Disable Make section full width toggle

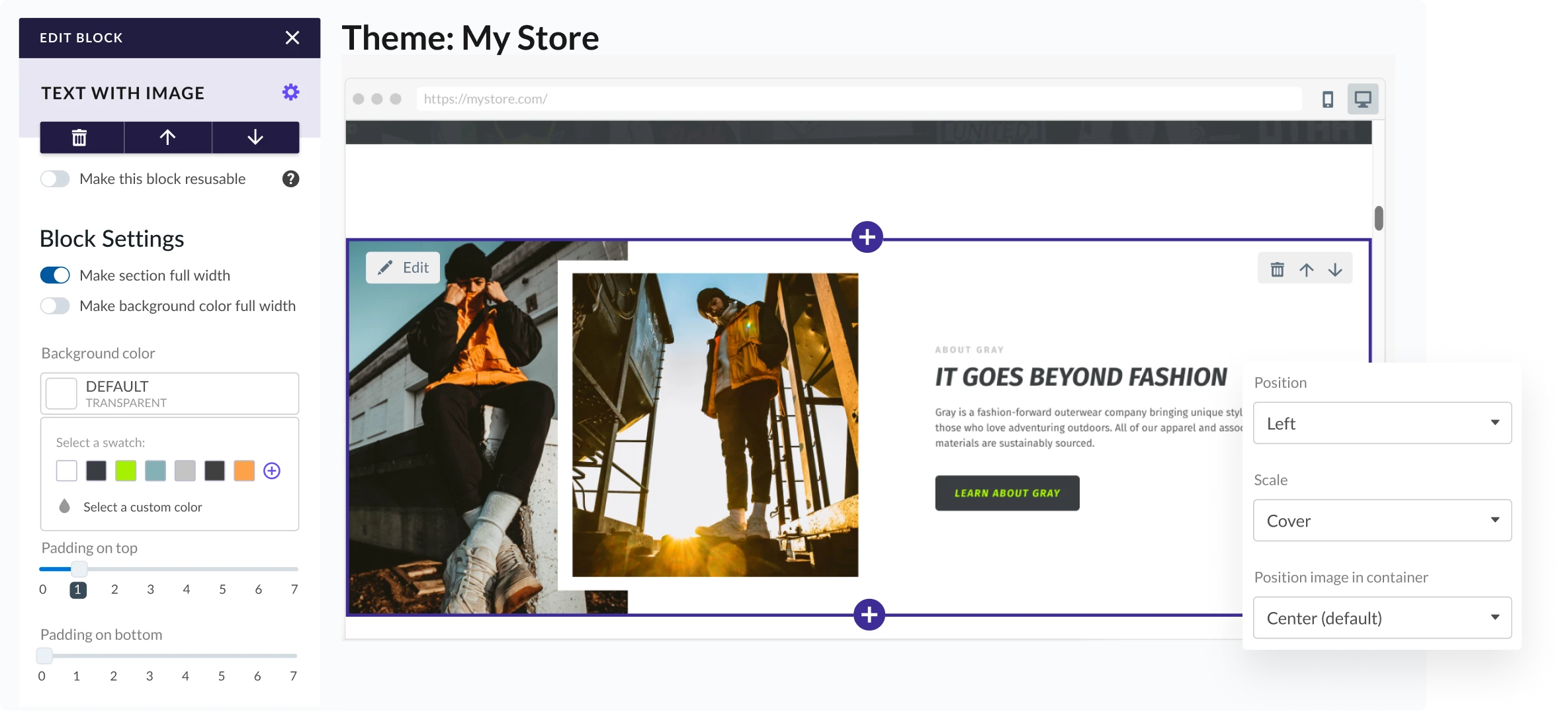tap(55, 275)
